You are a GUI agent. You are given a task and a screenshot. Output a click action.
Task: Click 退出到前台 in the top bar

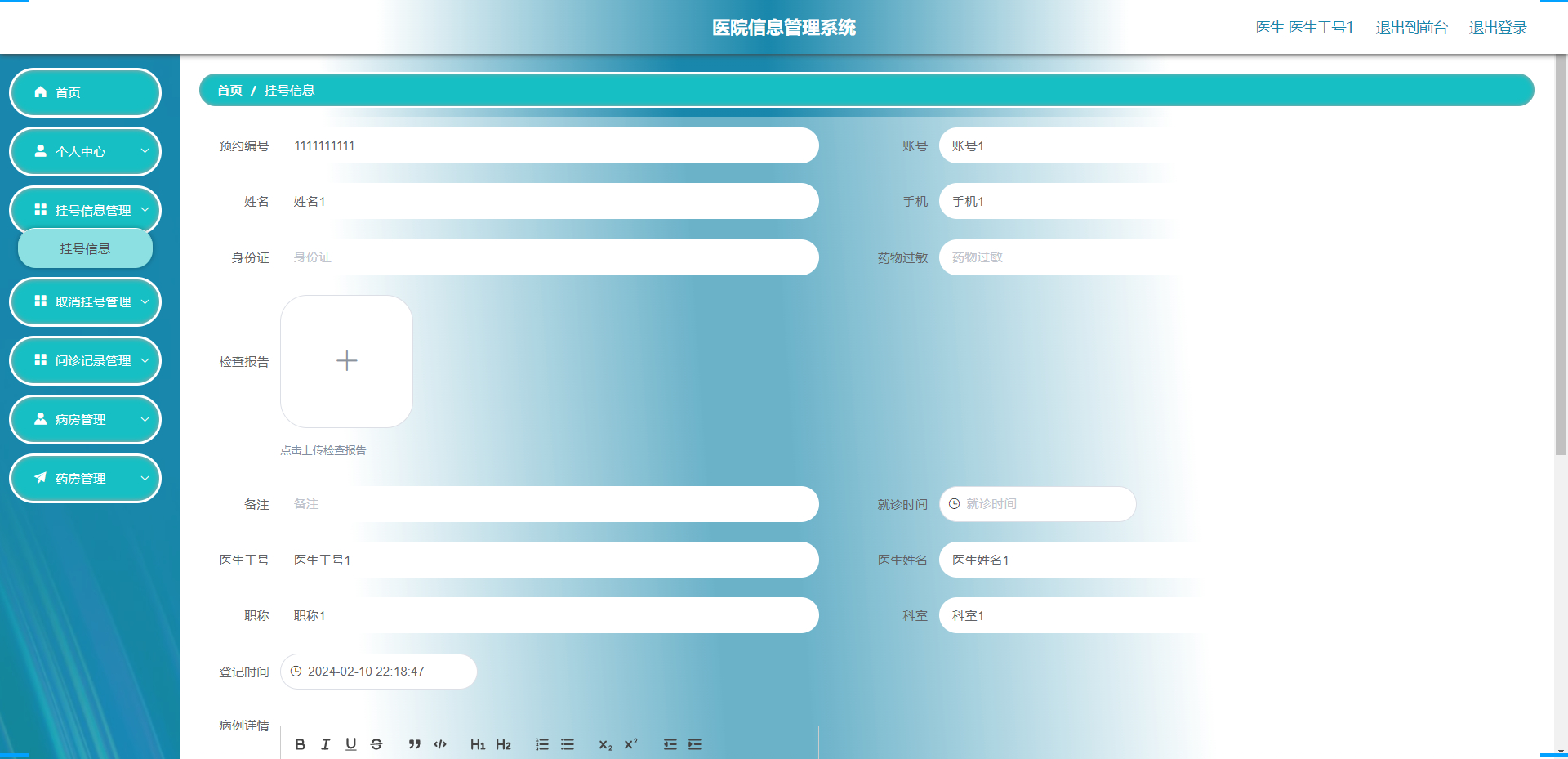point(1412,27)
